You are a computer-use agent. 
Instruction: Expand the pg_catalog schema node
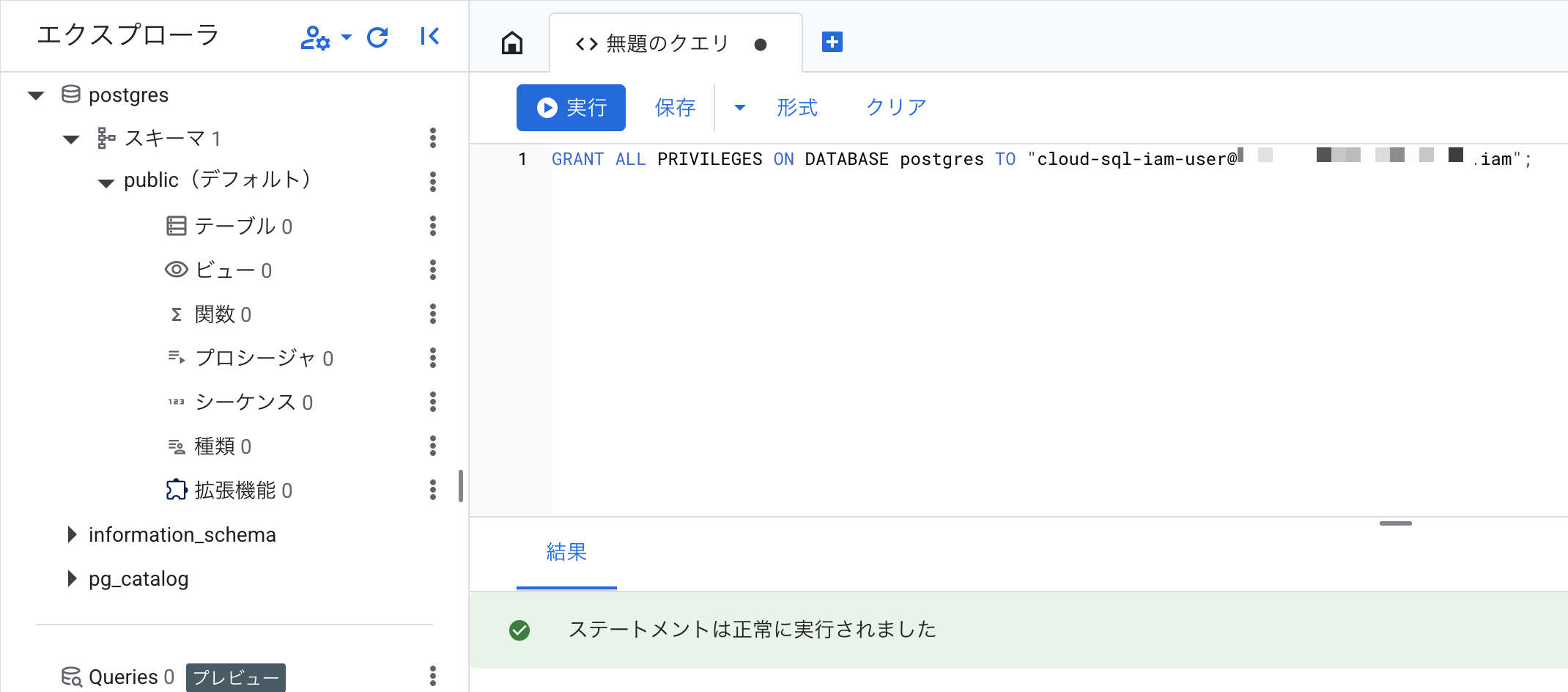[x=72, y=578]
